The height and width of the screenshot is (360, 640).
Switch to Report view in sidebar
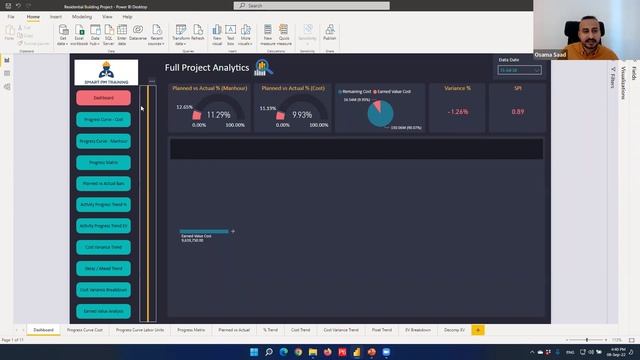coord(7,60)
